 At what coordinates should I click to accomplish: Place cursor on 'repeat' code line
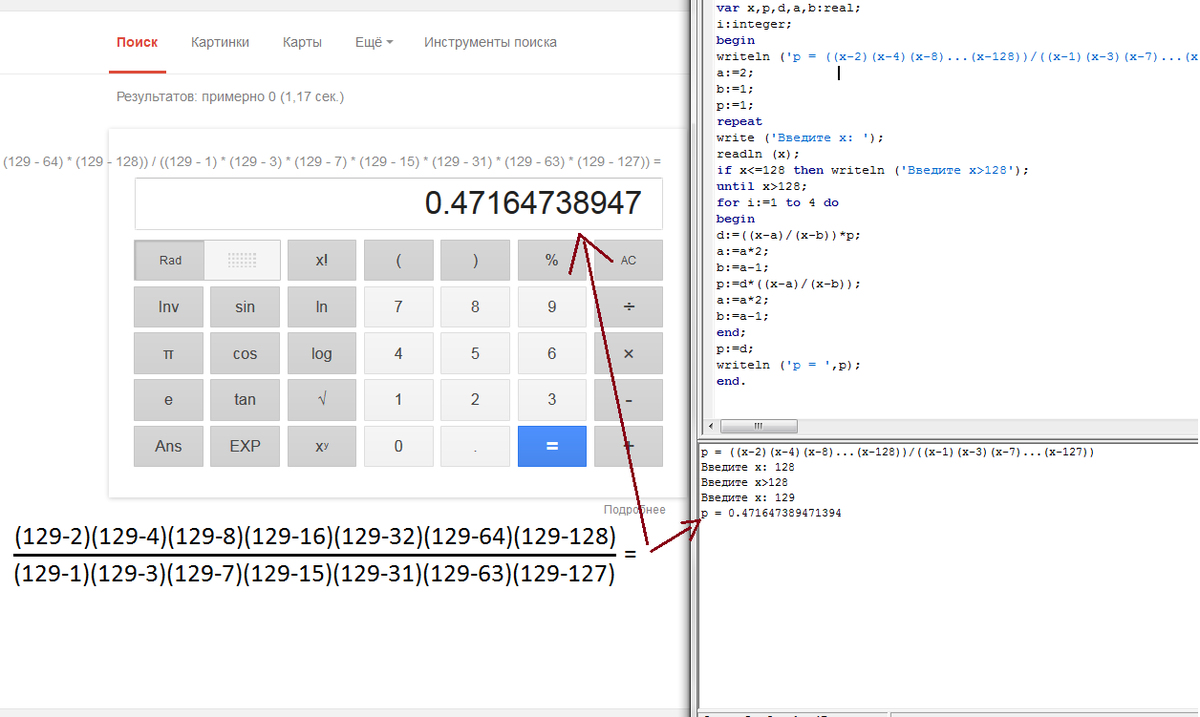coord(739,122)
